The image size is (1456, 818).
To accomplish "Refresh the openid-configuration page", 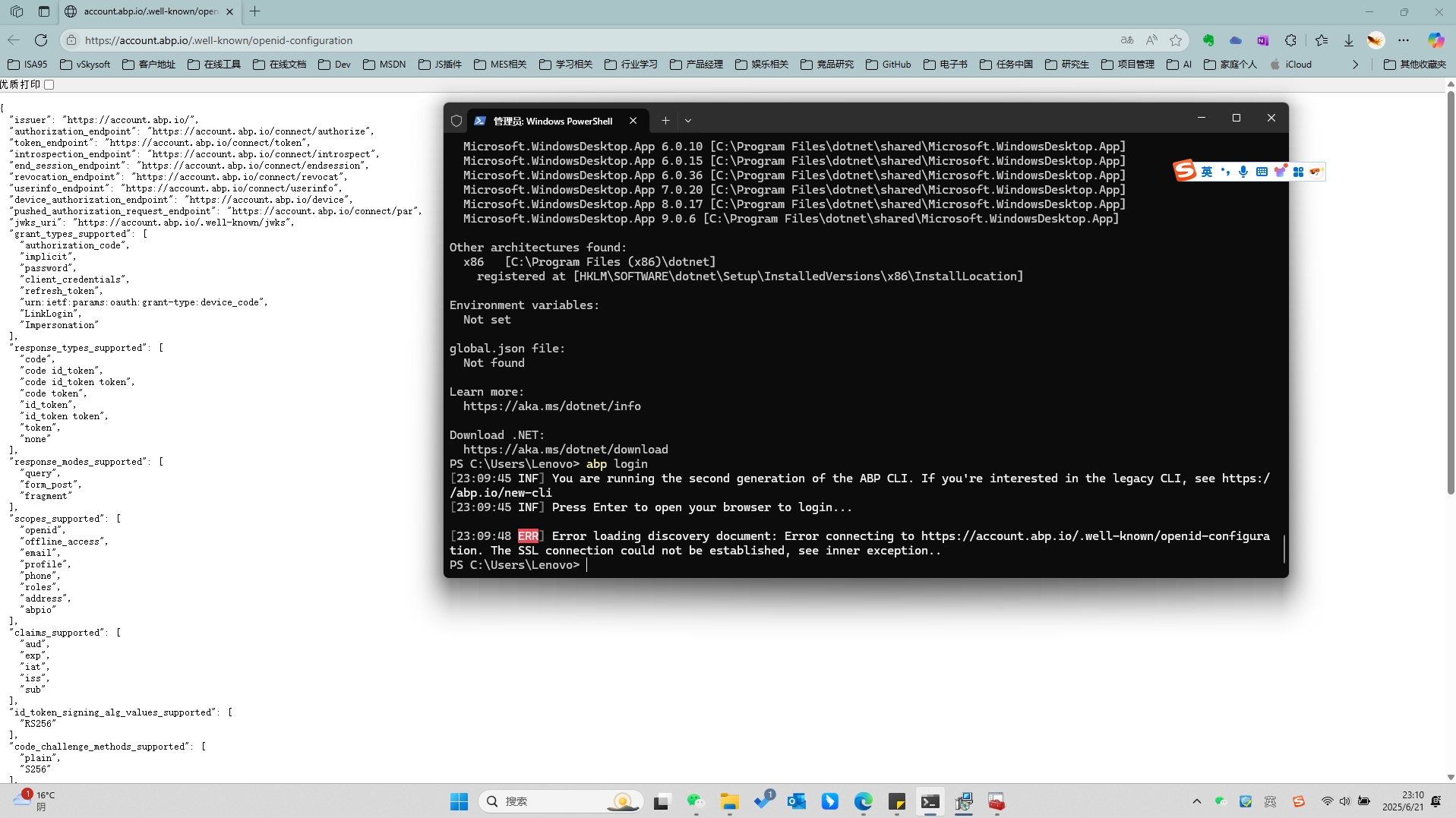I will (41, 40).
